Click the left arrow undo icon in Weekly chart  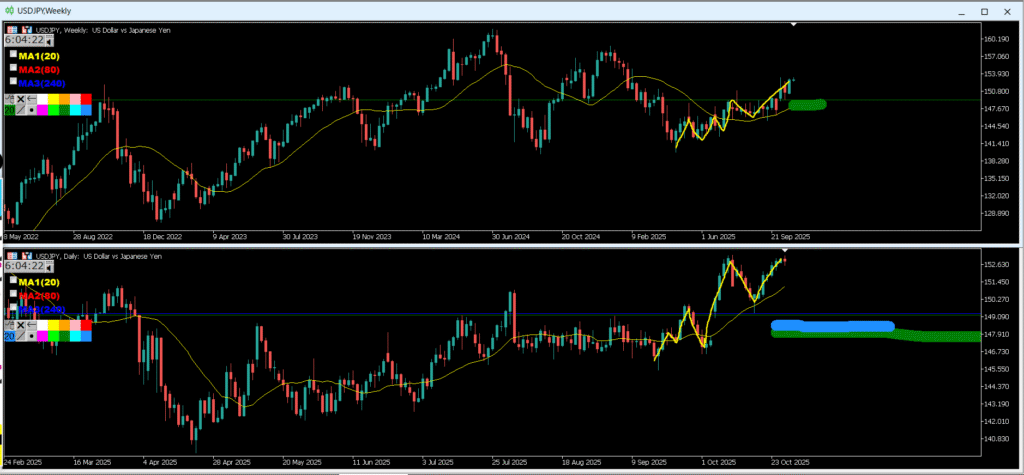tap(33, 99)
